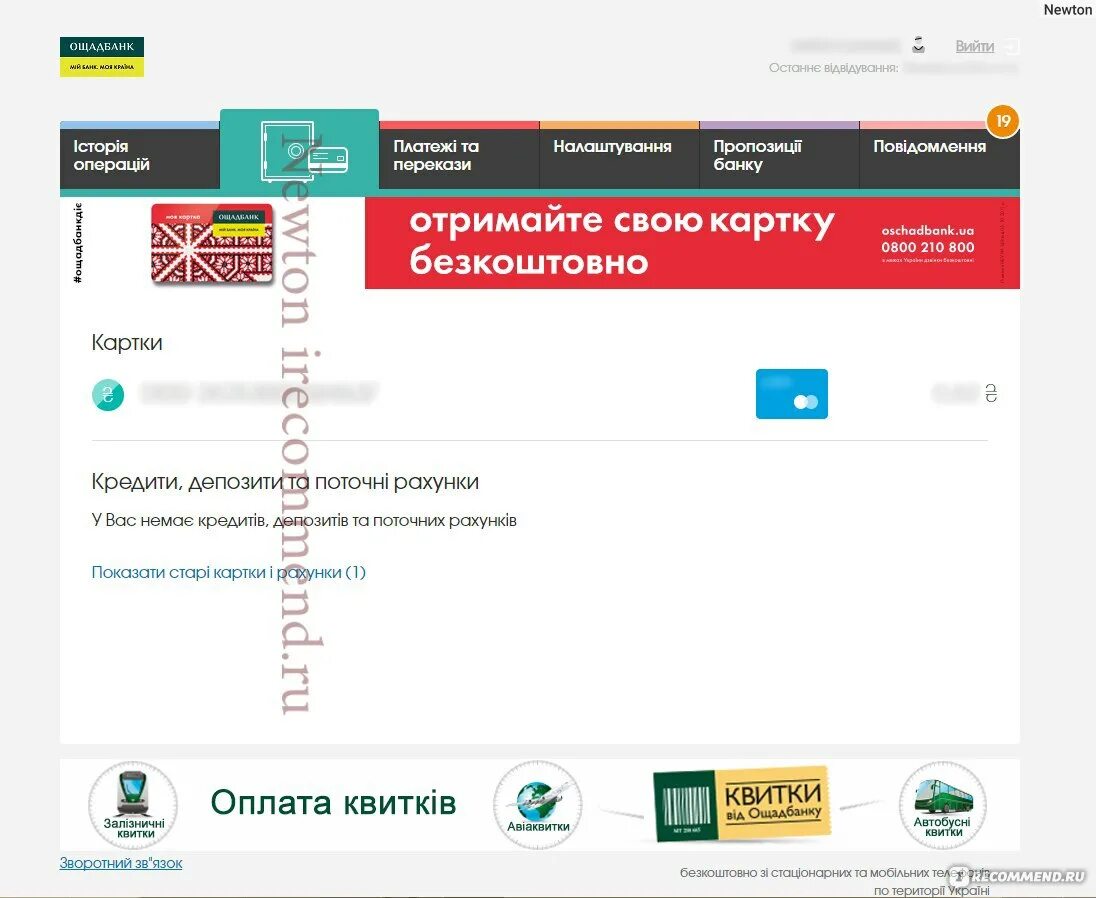Click the #ощадбанкдіє hashtag label
This screenshot has height=898, width=1096.
(x=78, y=242)
